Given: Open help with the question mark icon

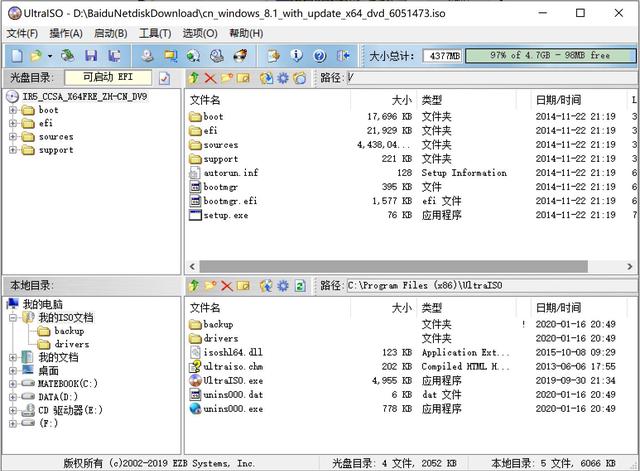Looking at the screenshot, I should pos(320,56).
